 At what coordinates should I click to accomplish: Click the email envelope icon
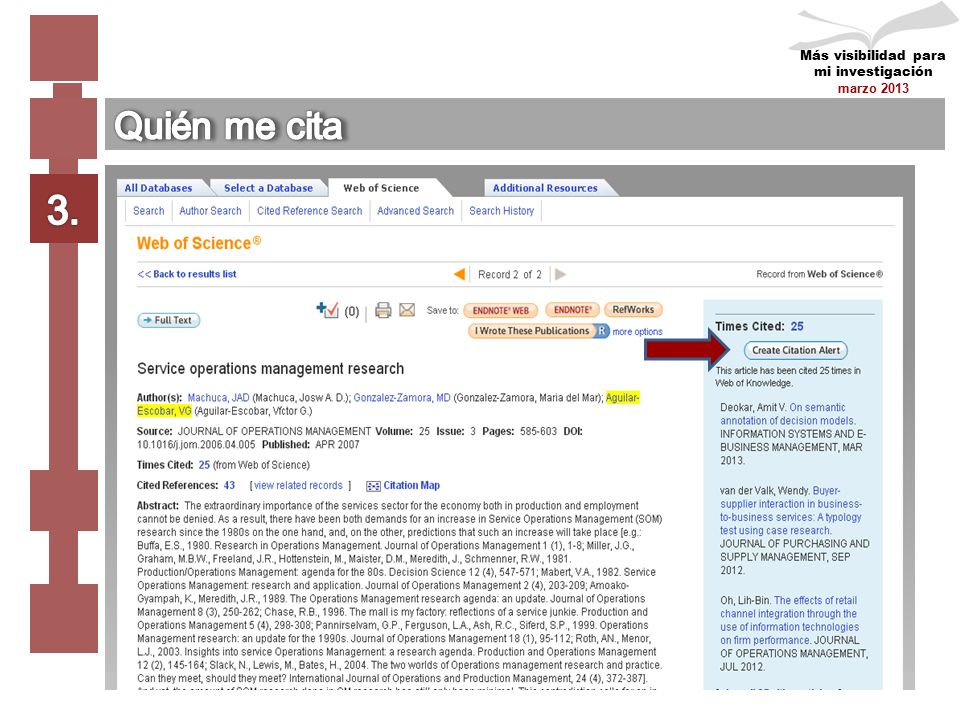[x=407, y=310]
